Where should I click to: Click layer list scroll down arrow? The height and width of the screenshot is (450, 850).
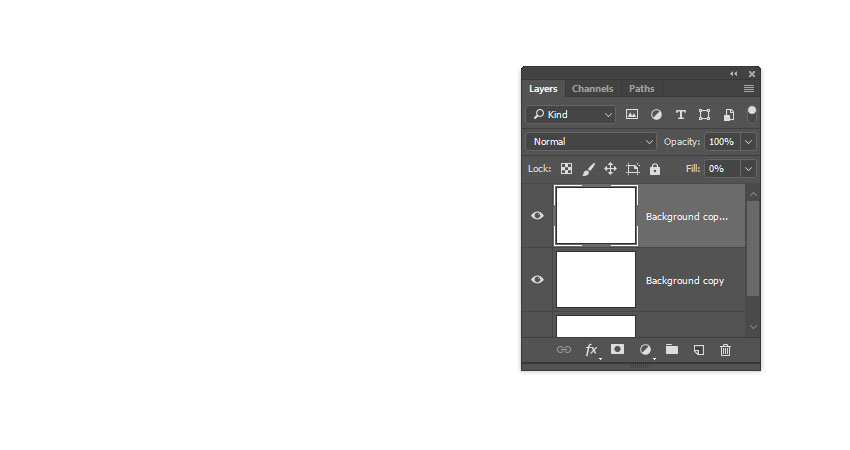(x=753, y=327)
